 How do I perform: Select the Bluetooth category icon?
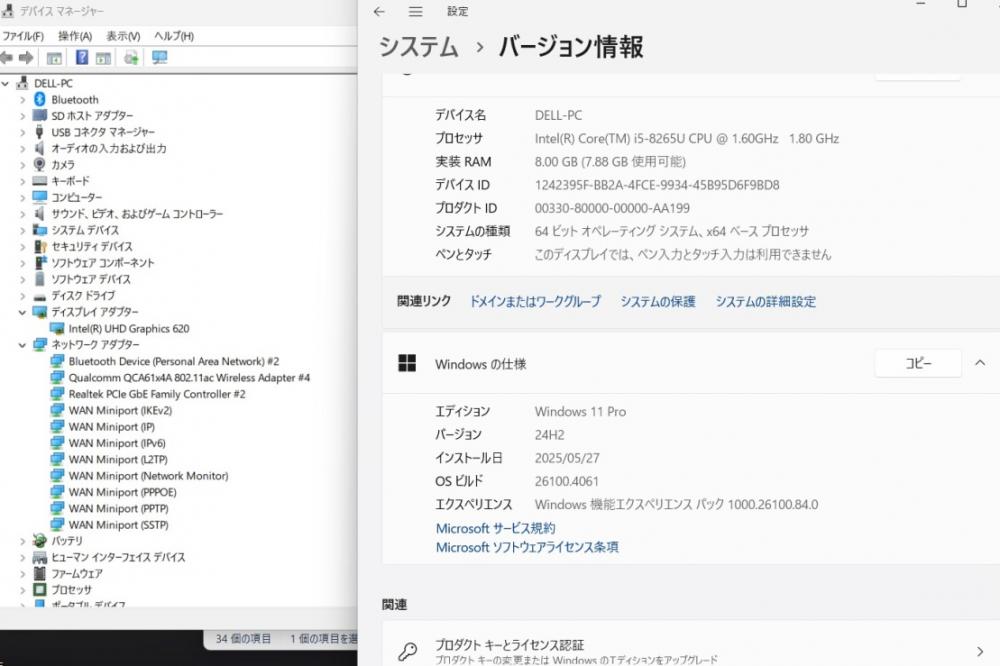[40, 99]
